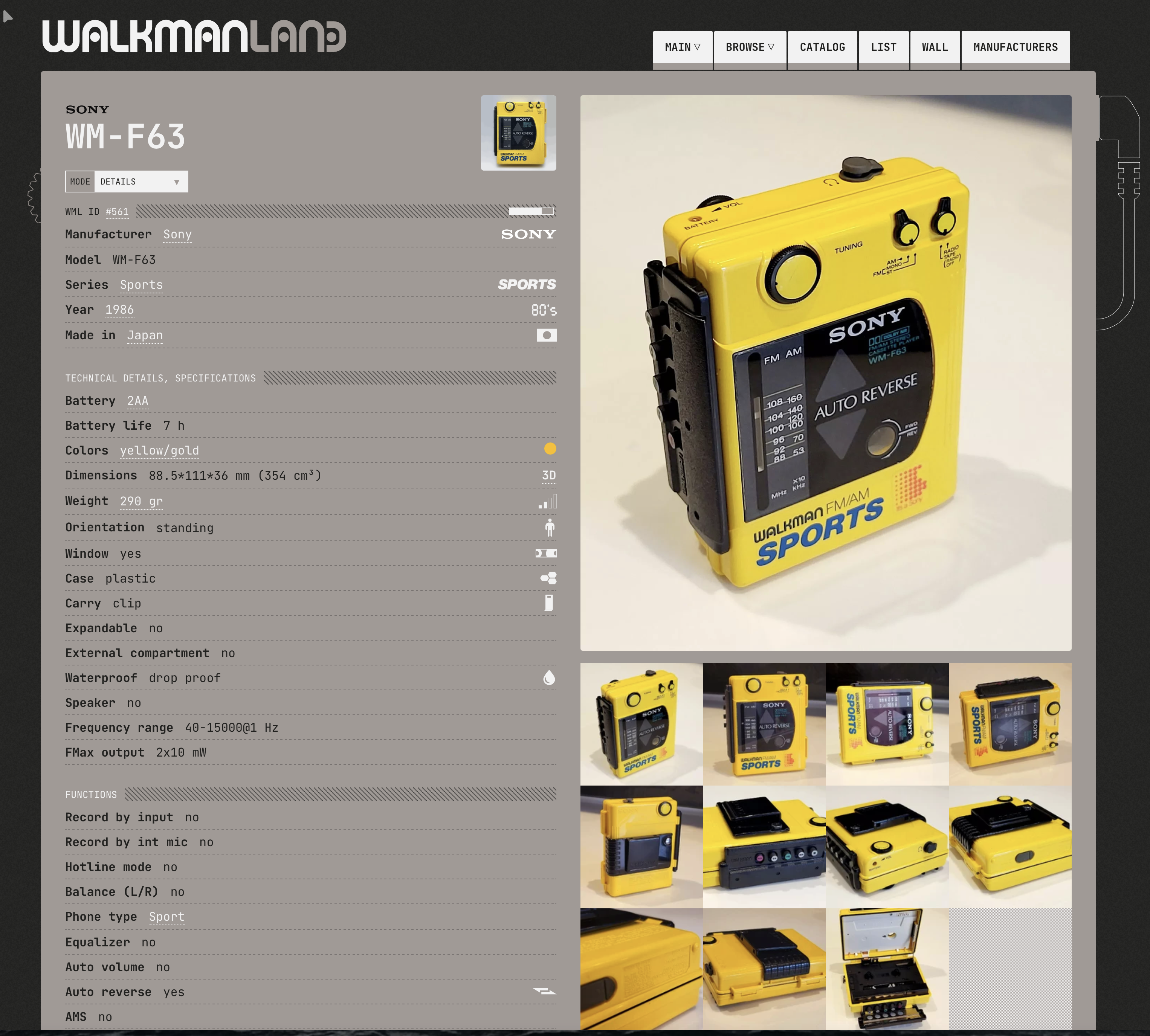Click the auto reverse arrows icon
The width and height of the screenshot is (1150, 1036).
point(544,992)
